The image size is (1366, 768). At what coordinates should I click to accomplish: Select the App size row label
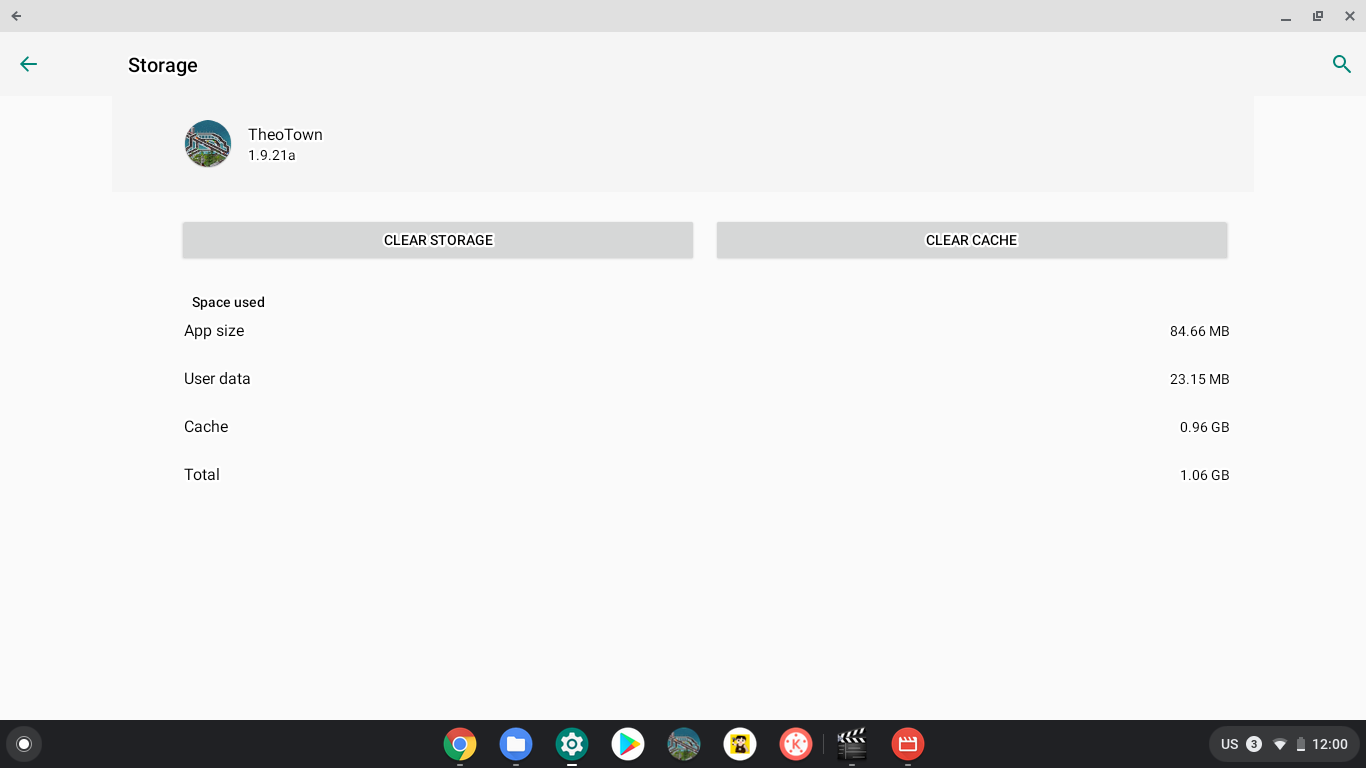click(x=214, y=331)
